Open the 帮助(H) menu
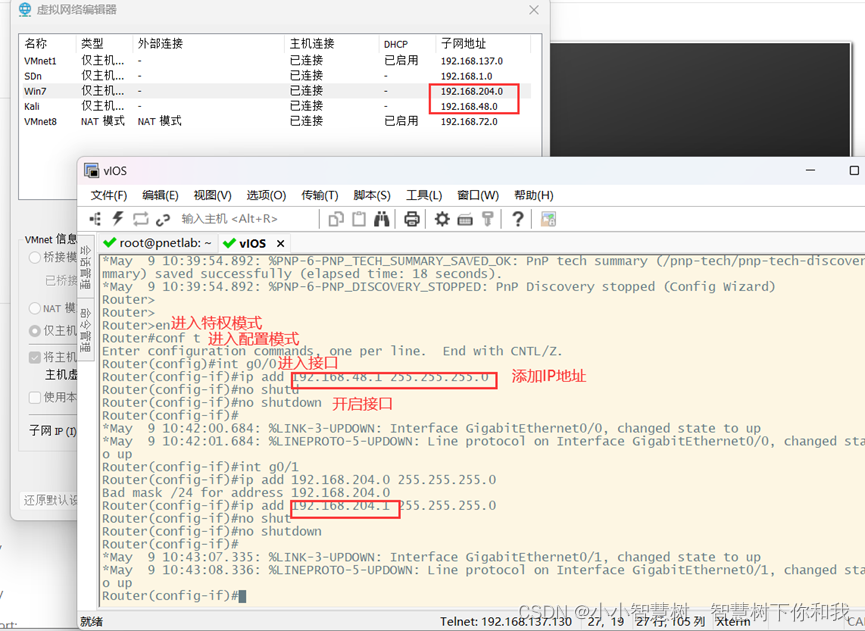Viewport: 865px width, 631px height. tap(533, 195)
